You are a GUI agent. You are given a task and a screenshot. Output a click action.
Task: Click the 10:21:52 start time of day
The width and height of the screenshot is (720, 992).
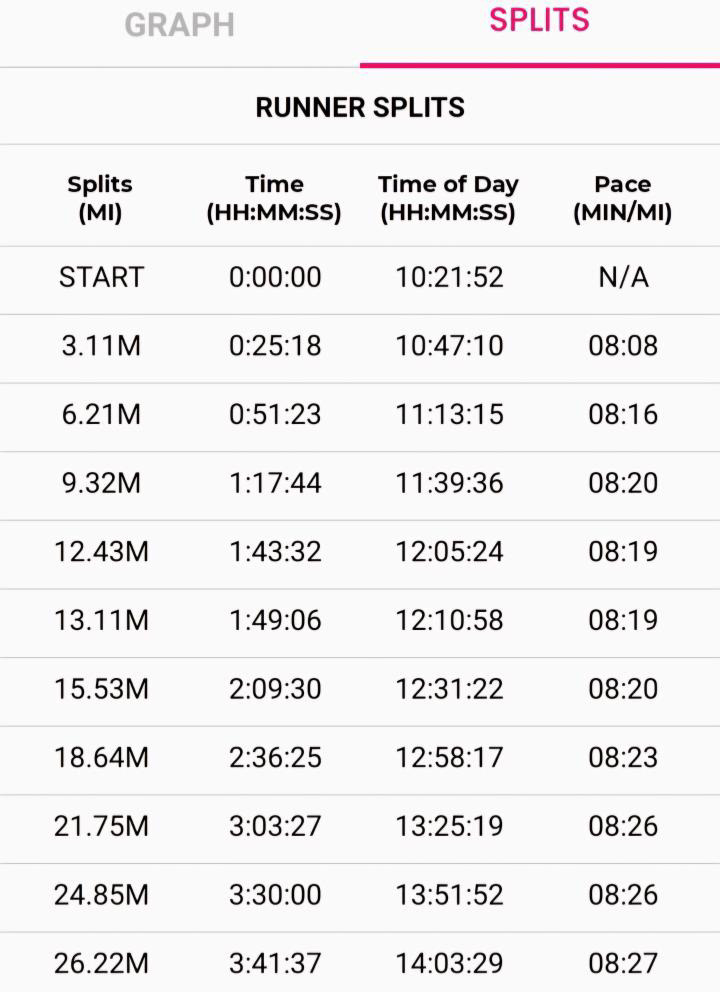[x=449, y=278]
